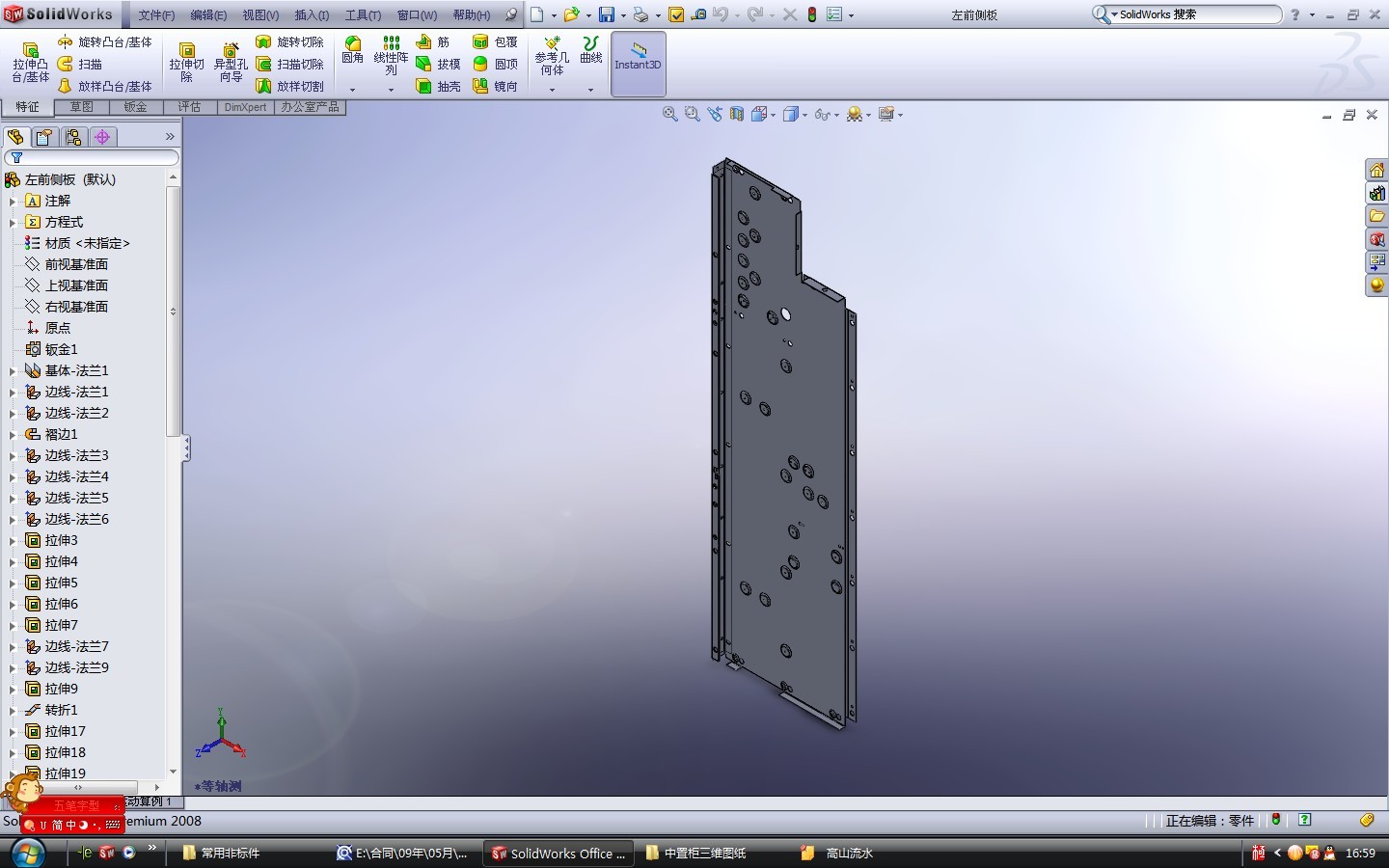The width and height of the screenshot is (1389, 868).
Task: Open the Linear Pattern (线性阵列) dropdown arrow
Action: tap(391, 90)
